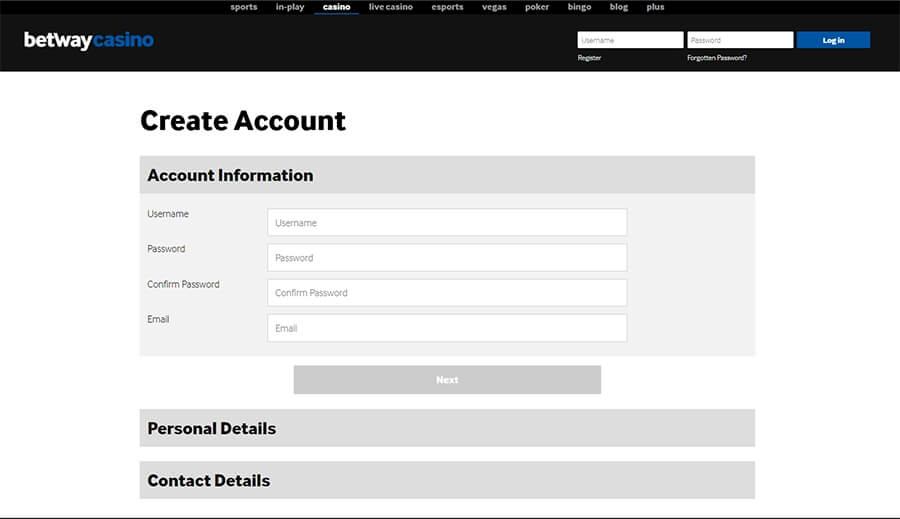This screenshot has width=900, height=519.
Task: Select the casino tab
Action: click(x=336, y=7)
